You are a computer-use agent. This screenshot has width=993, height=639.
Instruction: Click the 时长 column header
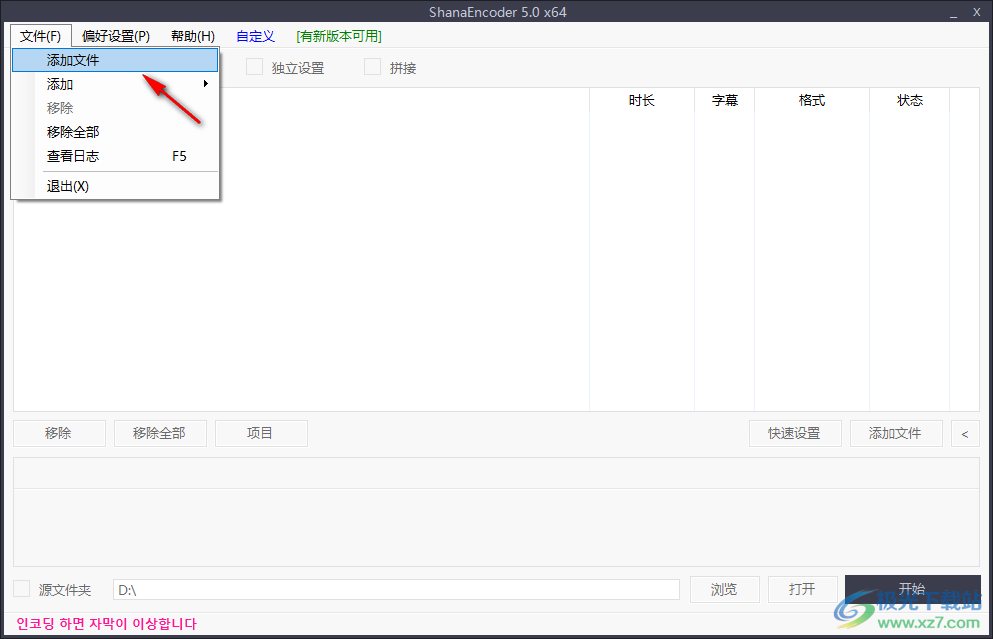click(642, 100)
